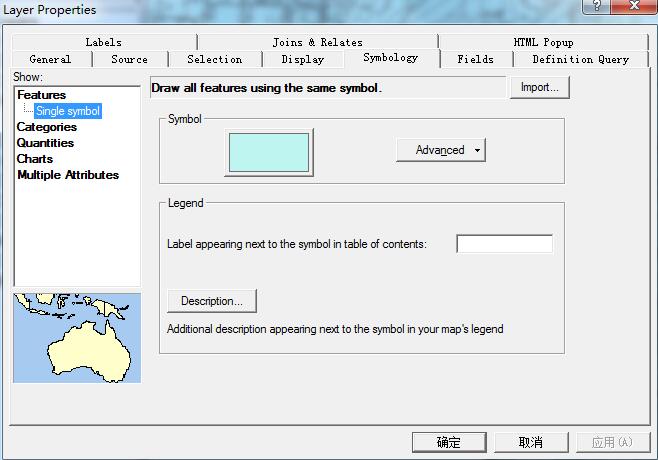658x460 pixels.
Task: Choose Charts in the Show list
Action: click(35, 159)
